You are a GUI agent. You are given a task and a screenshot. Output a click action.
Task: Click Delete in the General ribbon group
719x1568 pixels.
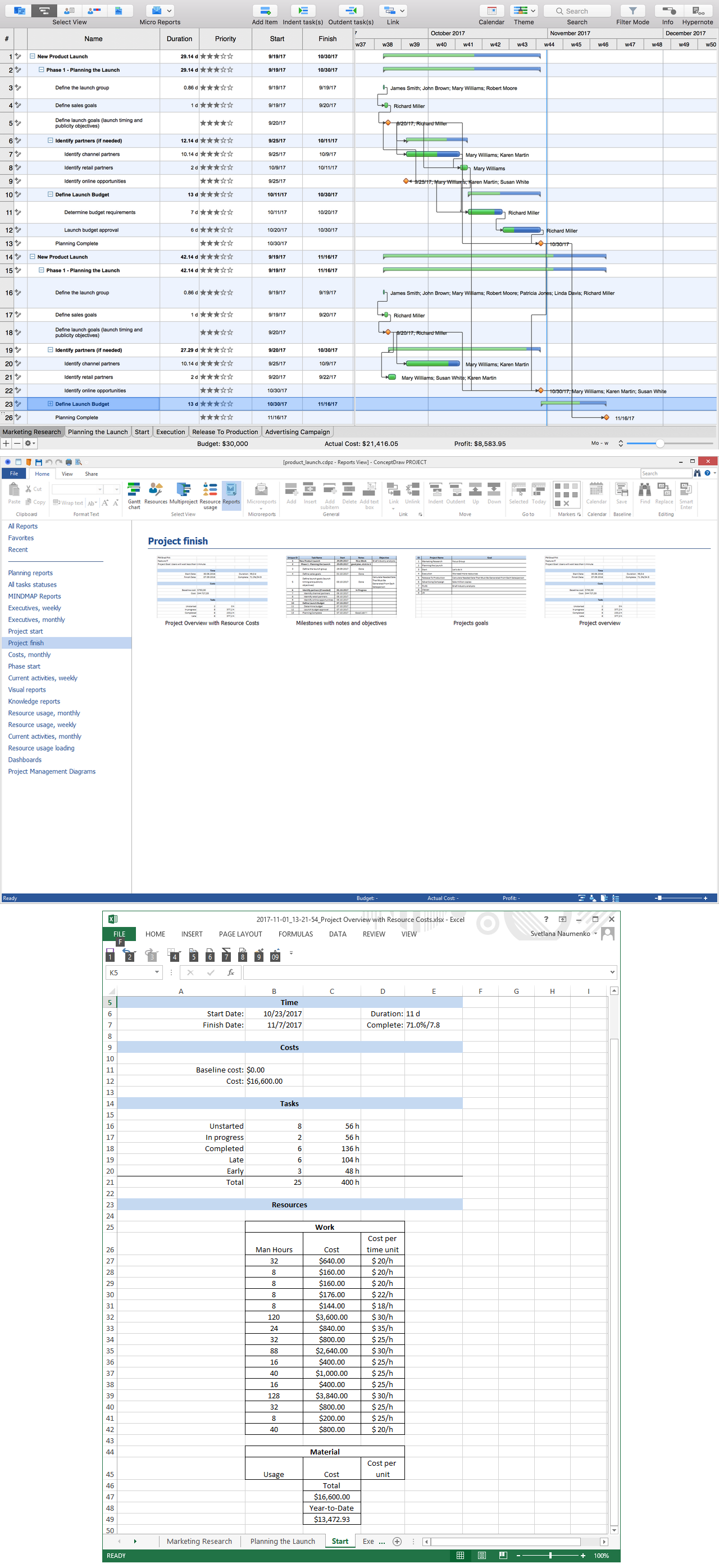pyautogui.click(x=349, y=493)
